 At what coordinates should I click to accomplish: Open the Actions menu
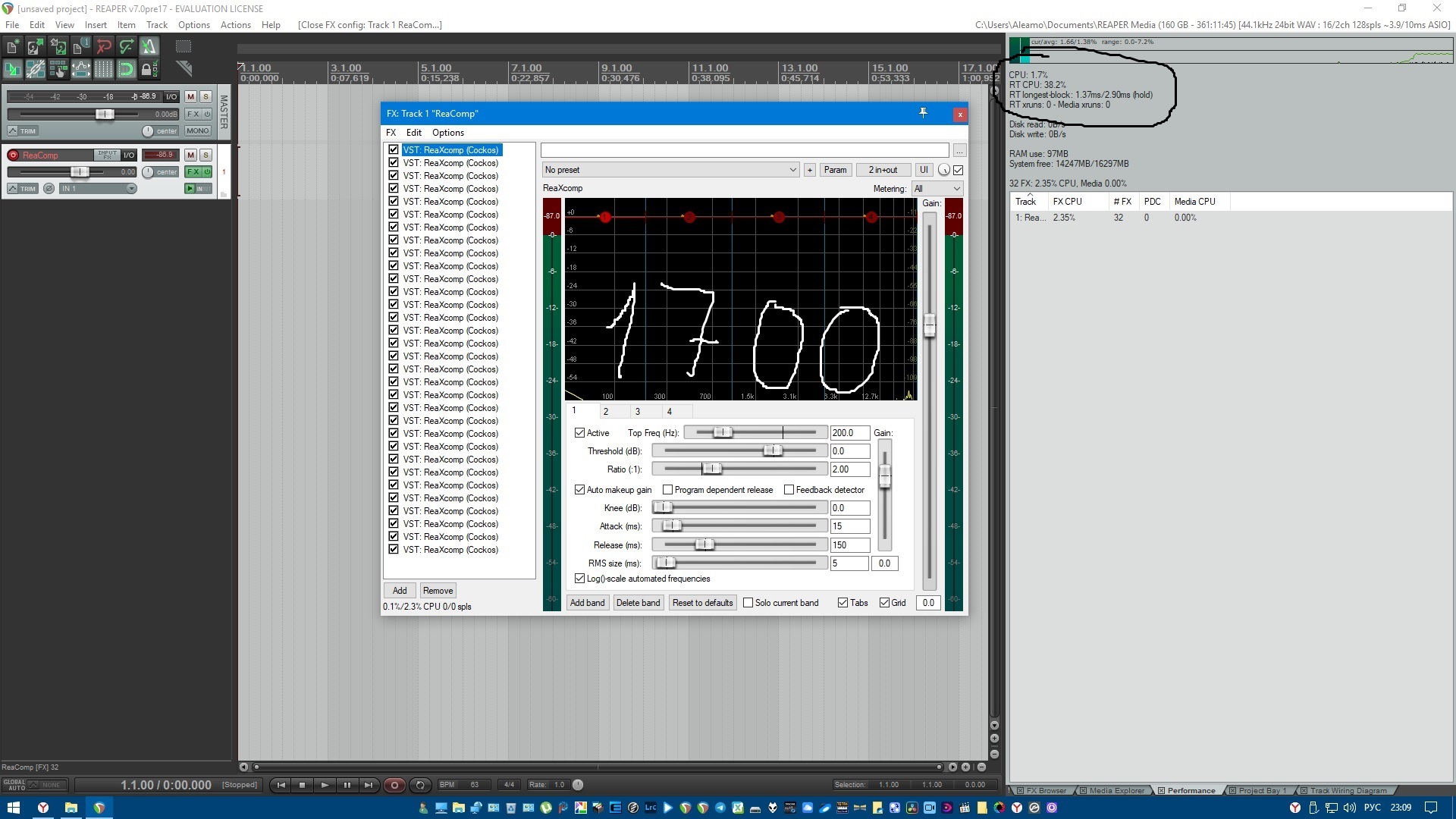pos(235,25)
